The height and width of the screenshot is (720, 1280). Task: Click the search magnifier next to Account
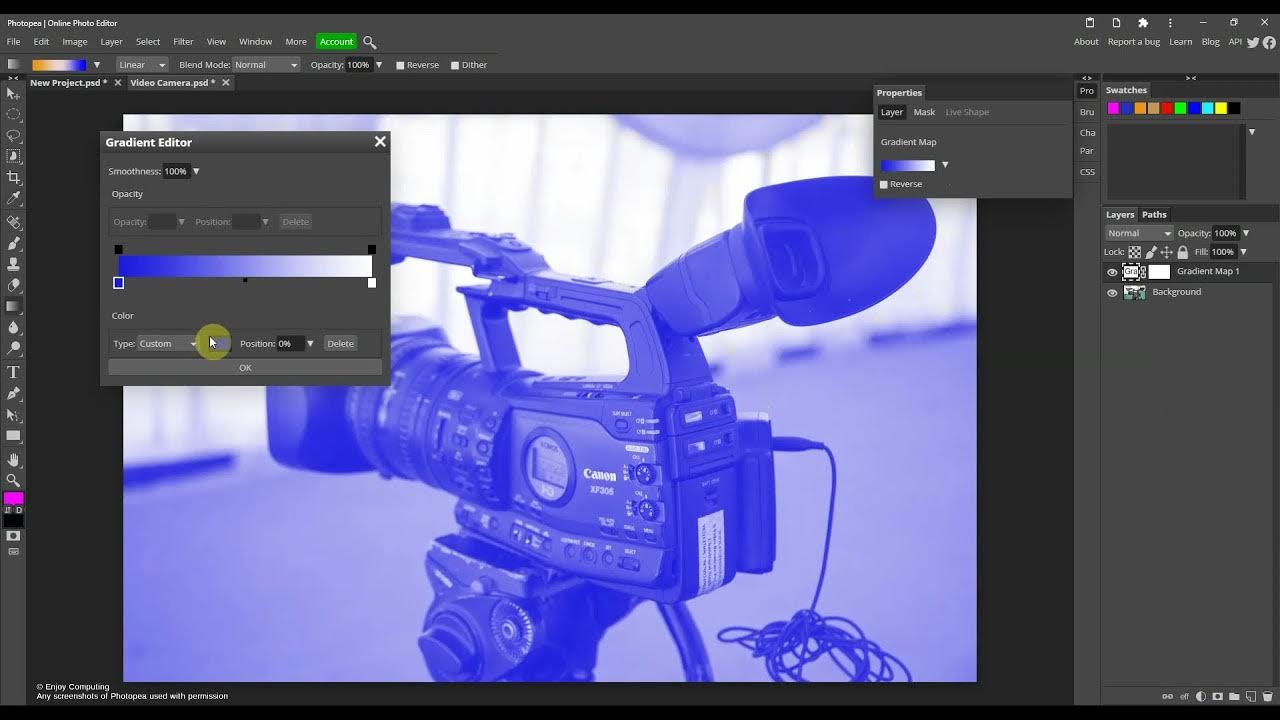pos(370,42)
